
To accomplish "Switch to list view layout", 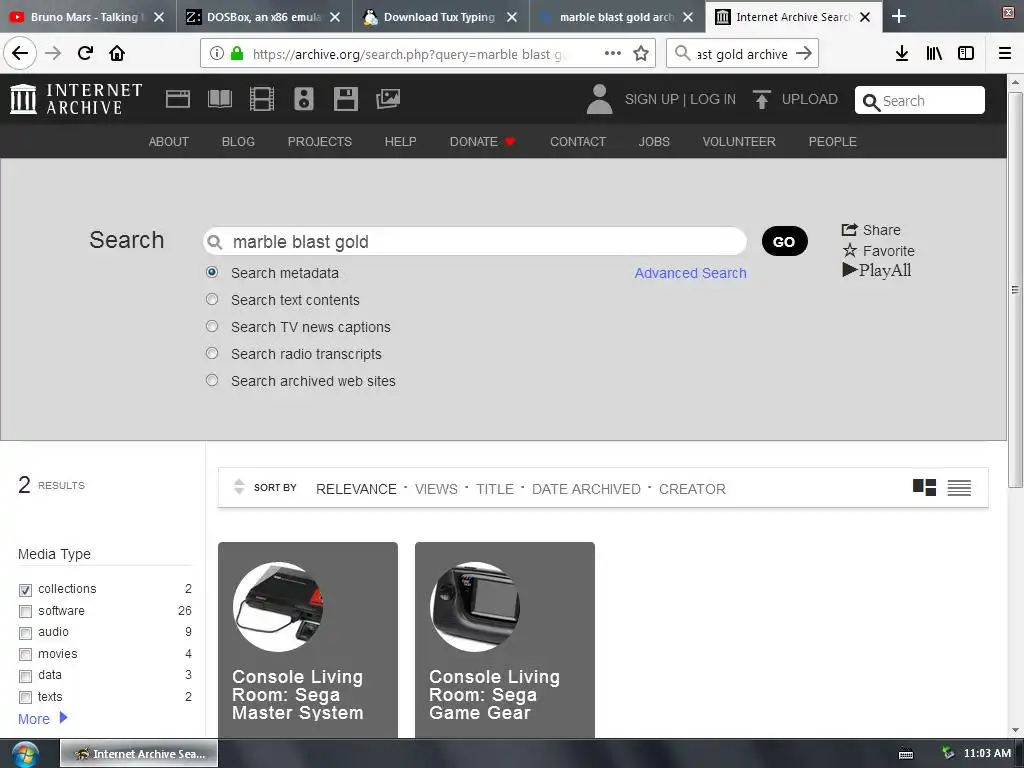I will [959, 487].
